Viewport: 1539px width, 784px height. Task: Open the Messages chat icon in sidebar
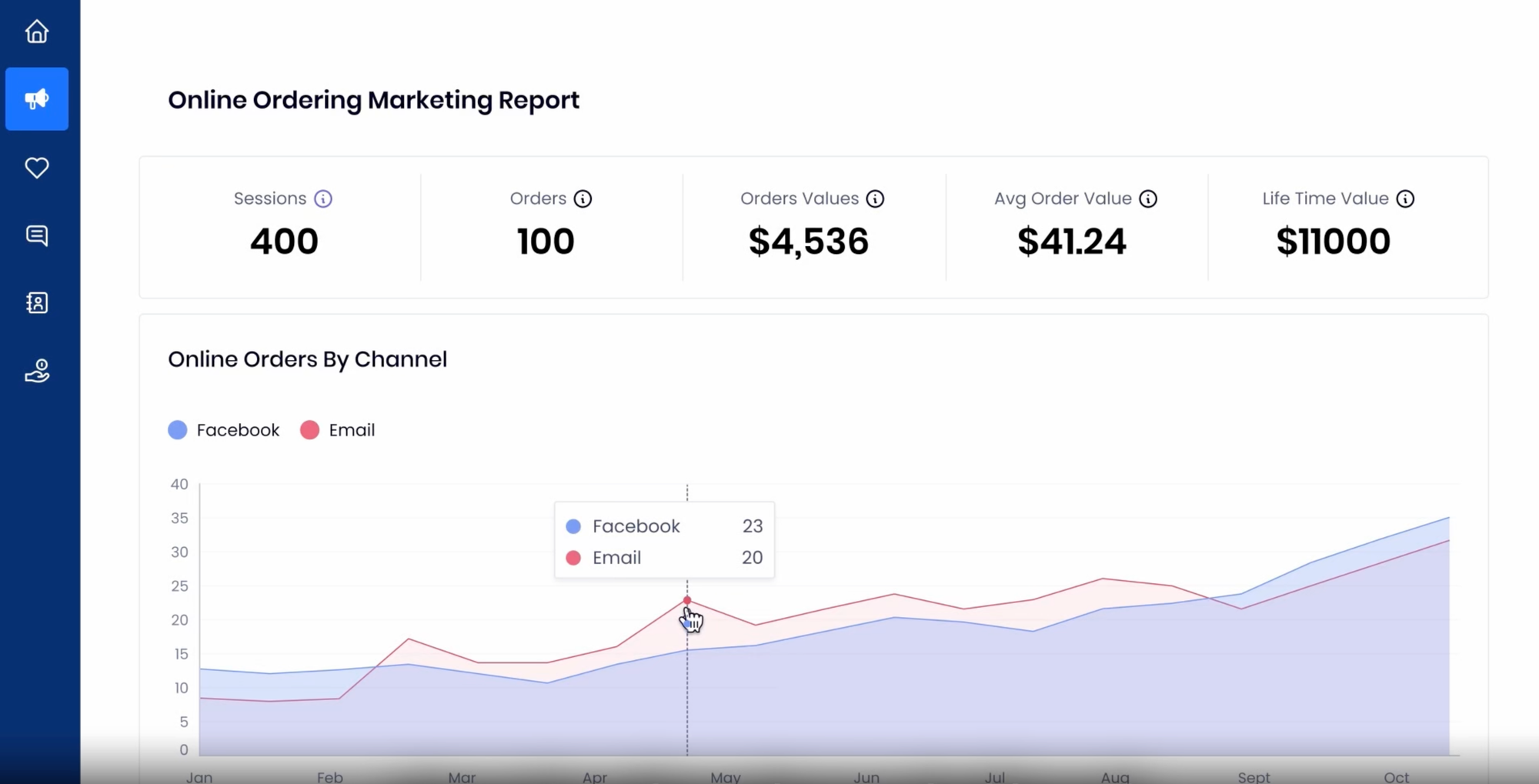[36, 235]
